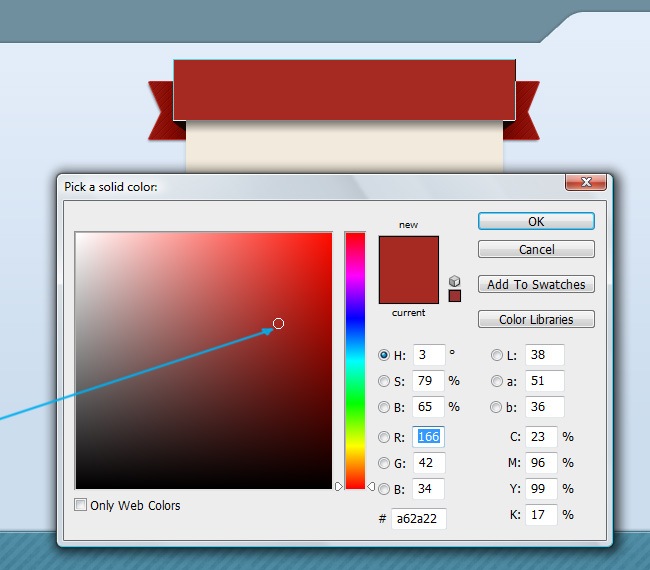The width and height of the screenshot is (650, 570).
Task: Click the hex field a62a22
Action: click(x=419, y=519)
